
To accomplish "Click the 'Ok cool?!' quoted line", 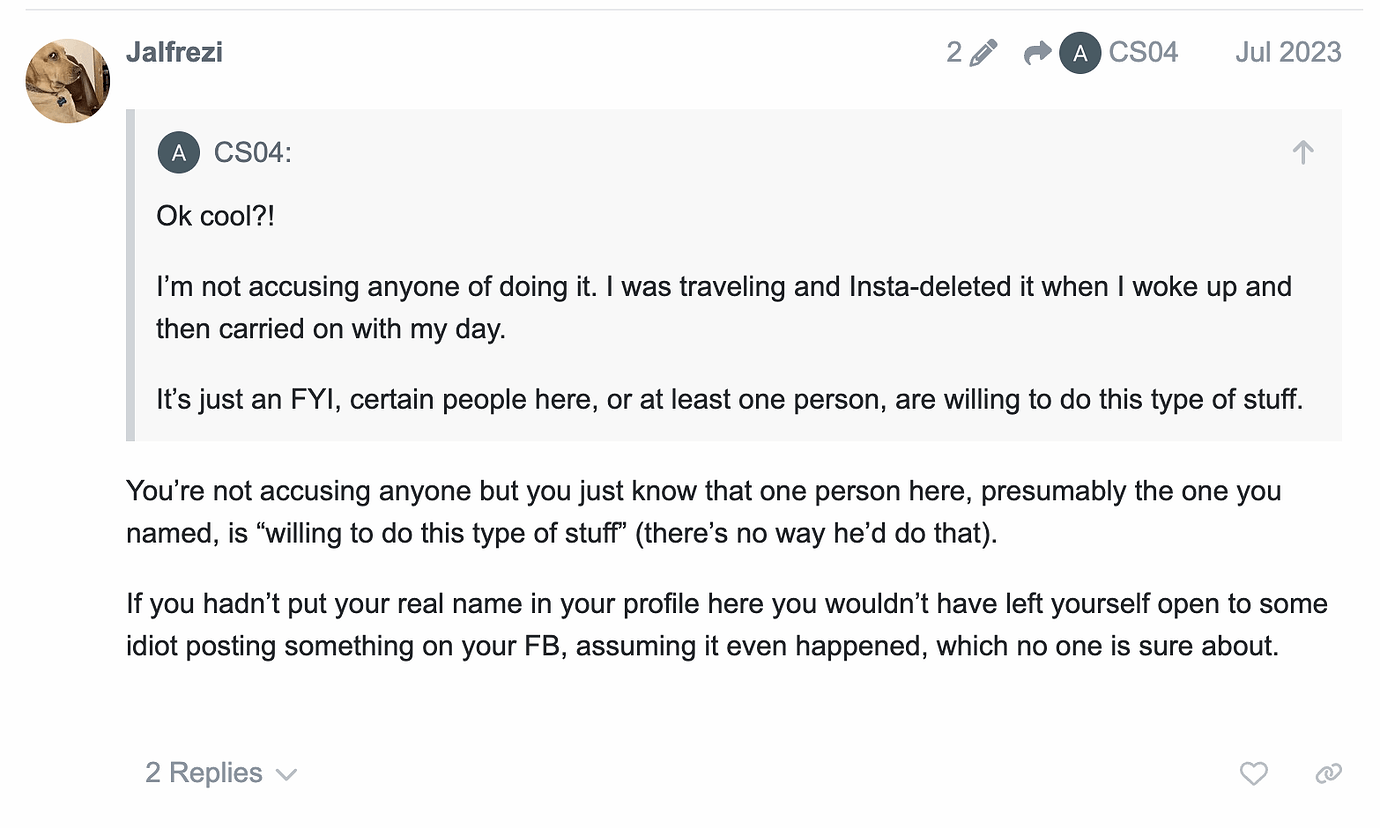I will pos(215,216).
